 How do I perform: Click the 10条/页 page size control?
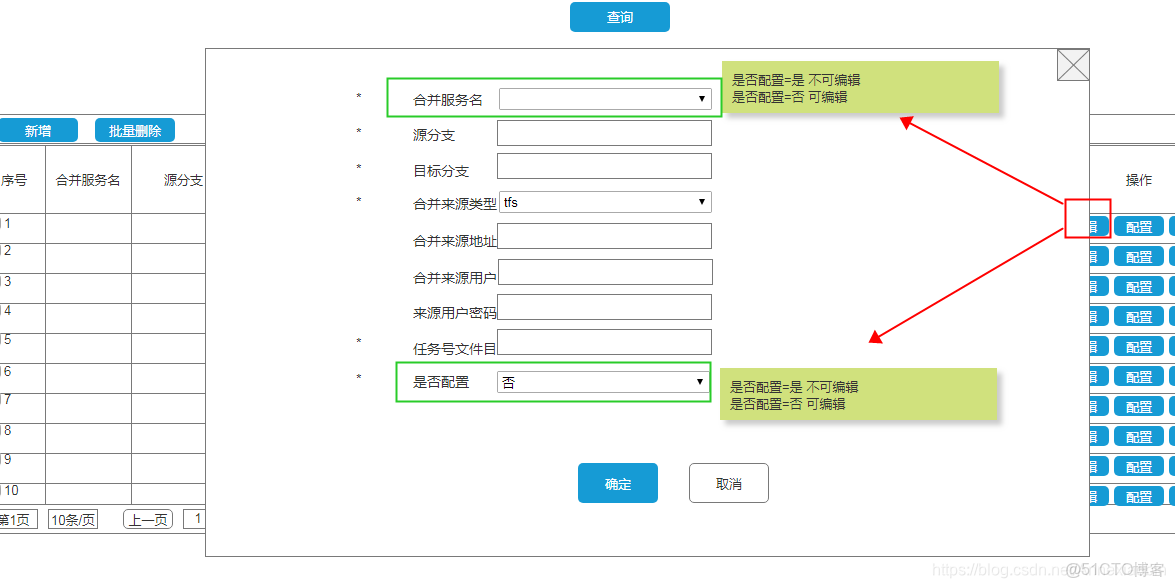[72, 519]
